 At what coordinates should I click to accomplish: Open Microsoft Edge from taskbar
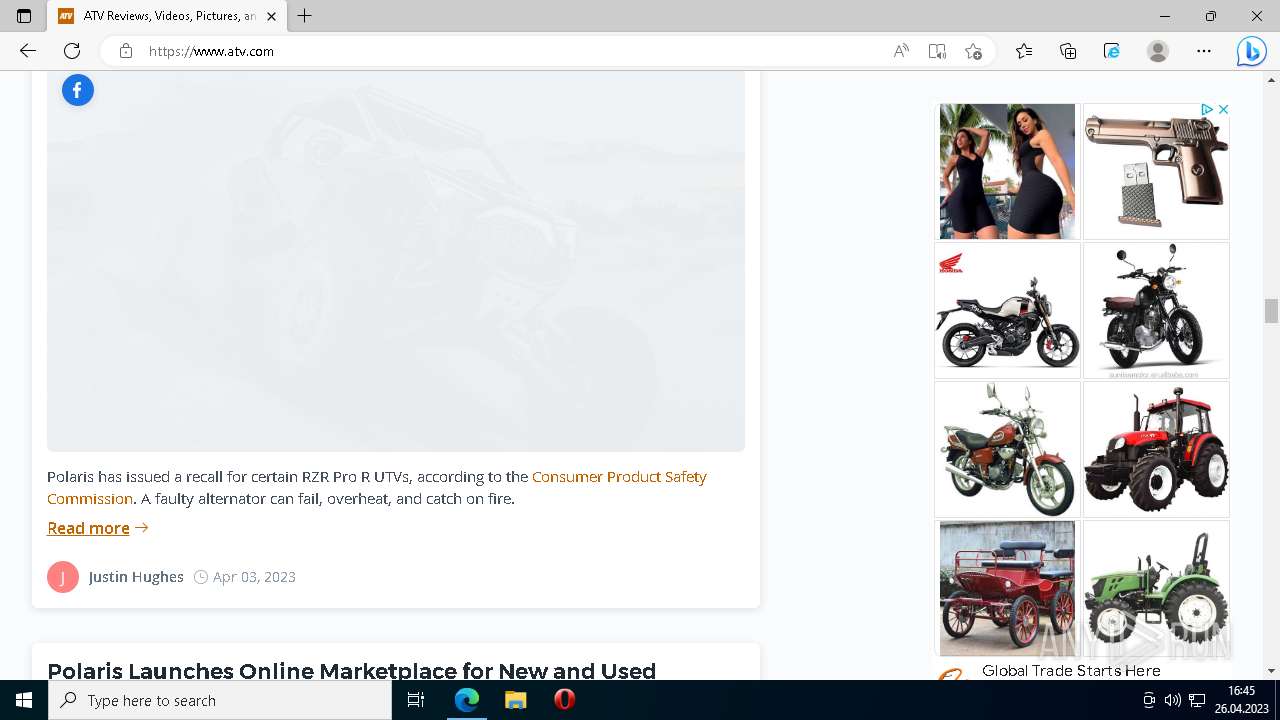[467, 700]
